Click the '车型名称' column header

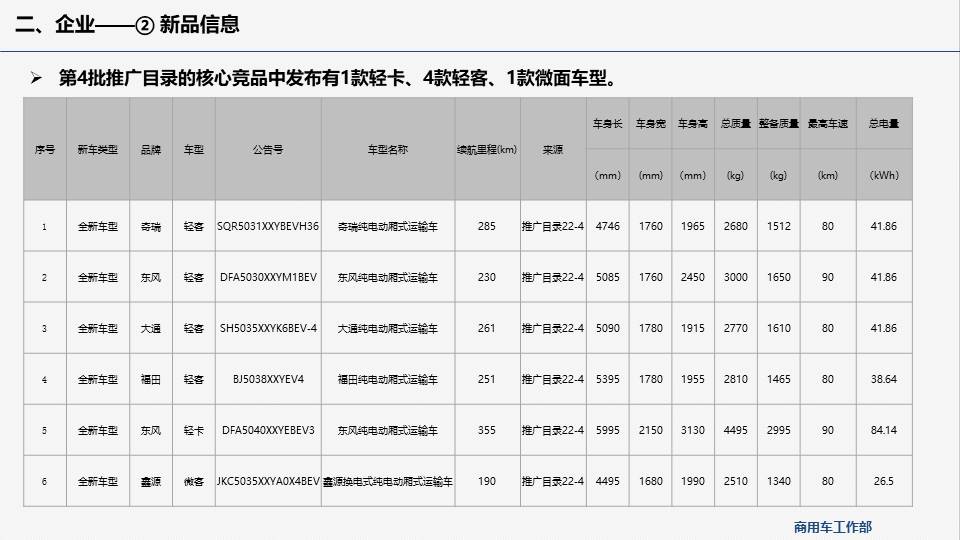pyautogui.click(x=388, y=149)
